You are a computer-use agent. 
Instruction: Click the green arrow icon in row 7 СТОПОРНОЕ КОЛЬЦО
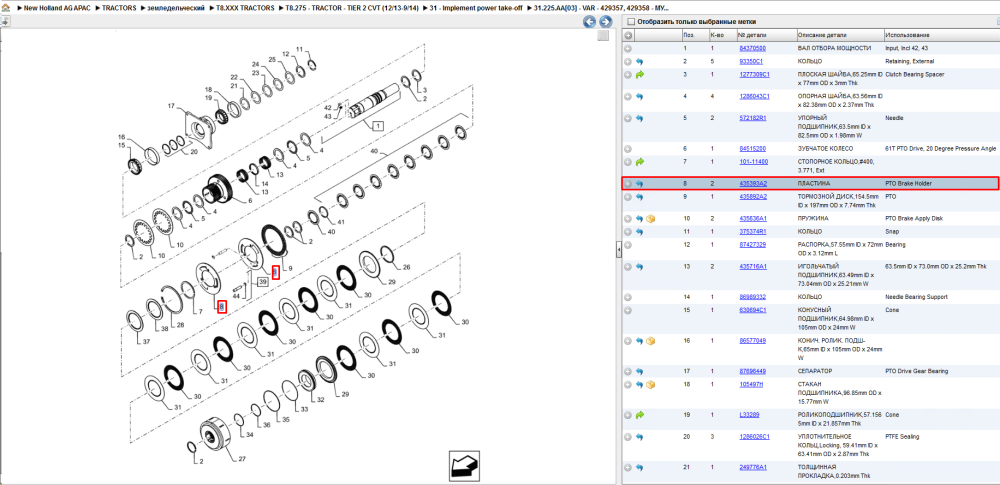(x=640, y=162)
